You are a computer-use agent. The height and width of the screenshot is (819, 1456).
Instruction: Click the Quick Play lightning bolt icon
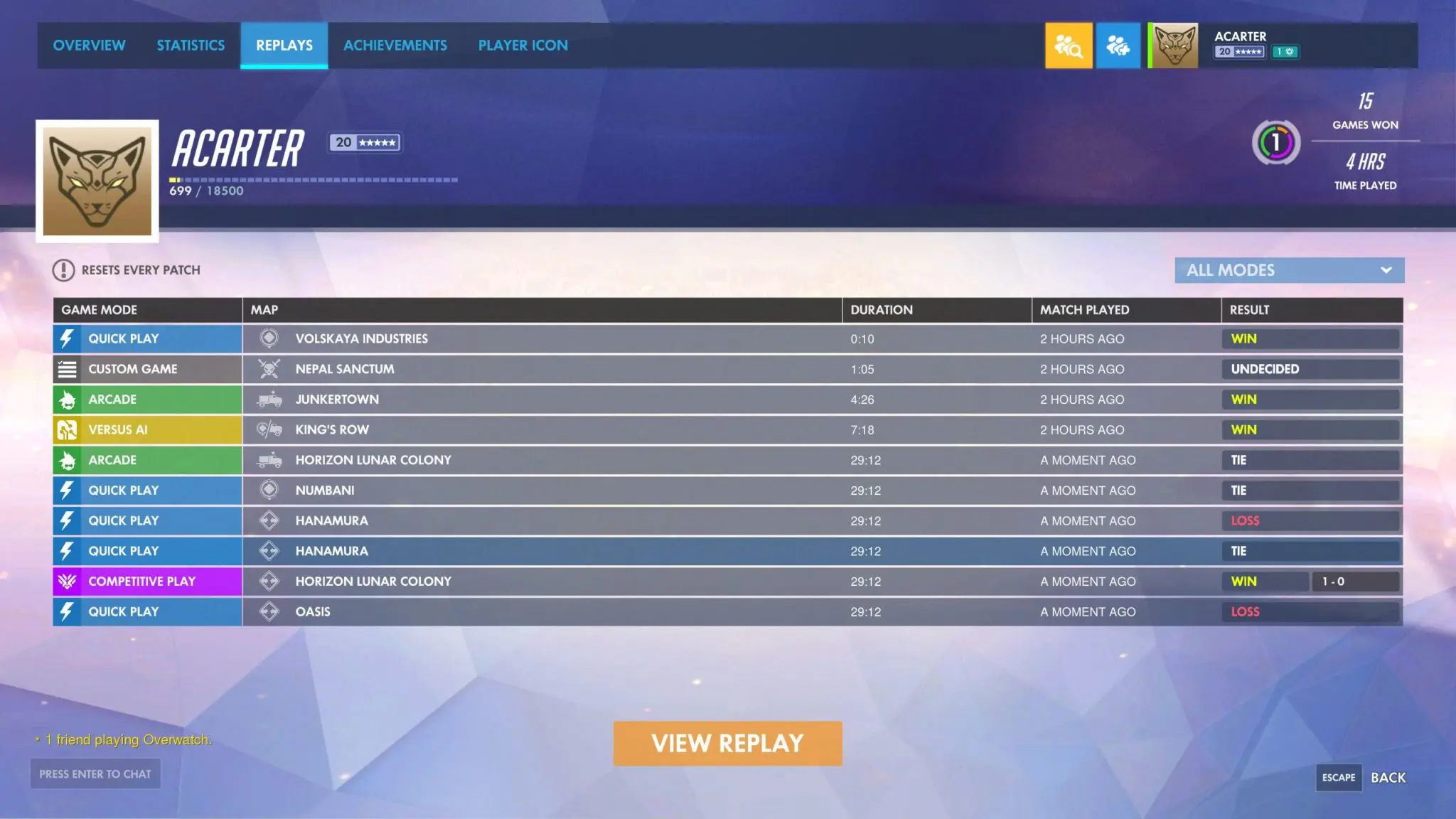coord(67,338)
